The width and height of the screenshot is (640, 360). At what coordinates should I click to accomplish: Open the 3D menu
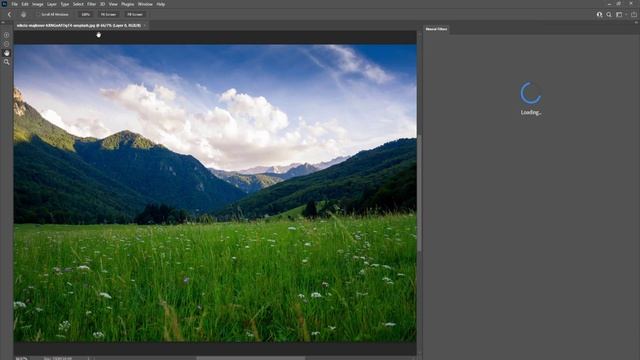[x=102, y=4]
